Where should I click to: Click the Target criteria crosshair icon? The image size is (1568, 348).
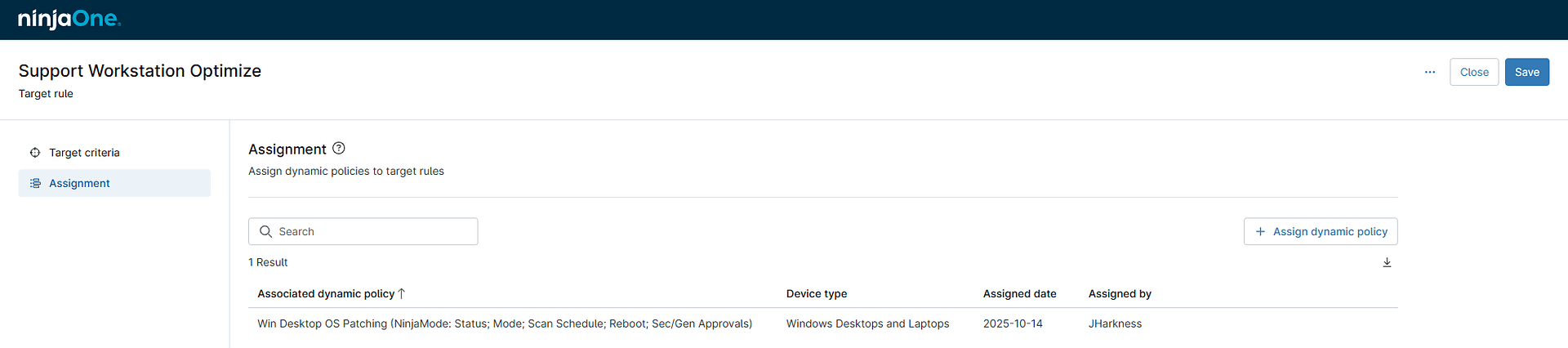(35, 153)
